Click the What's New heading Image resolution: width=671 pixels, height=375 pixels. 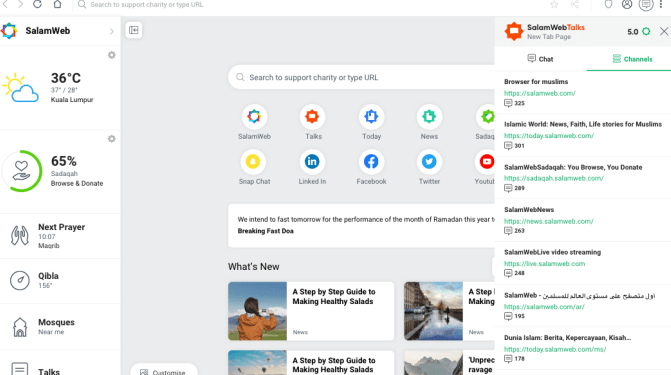coord(253,266)
